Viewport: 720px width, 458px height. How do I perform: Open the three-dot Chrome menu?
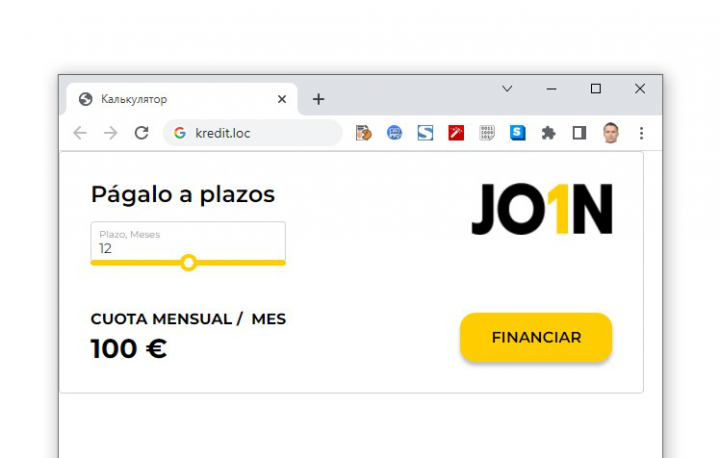coord(641,133)
